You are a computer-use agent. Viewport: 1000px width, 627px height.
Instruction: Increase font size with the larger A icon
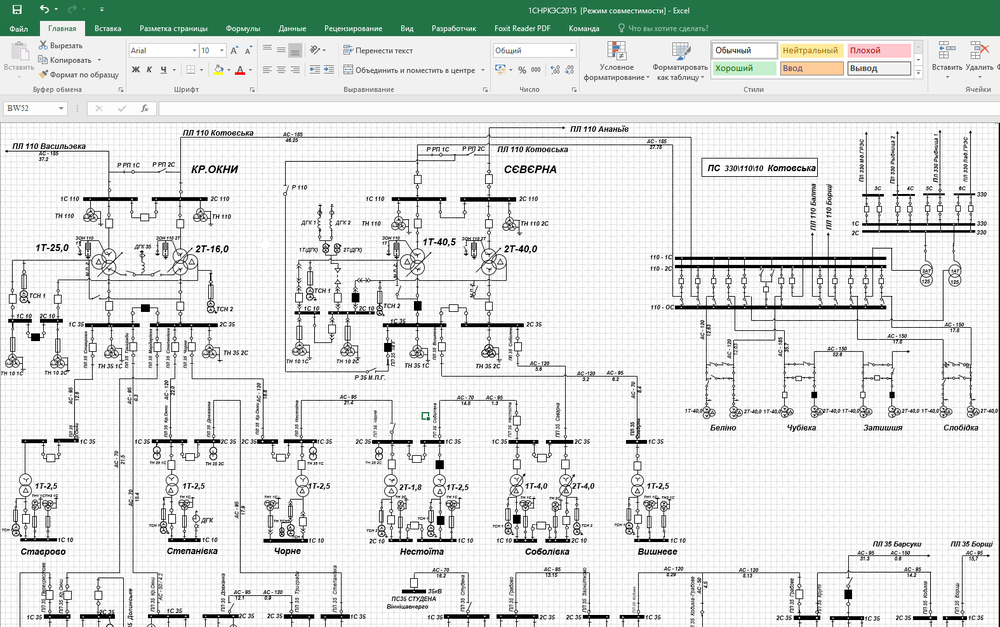[x=235, y=50]
